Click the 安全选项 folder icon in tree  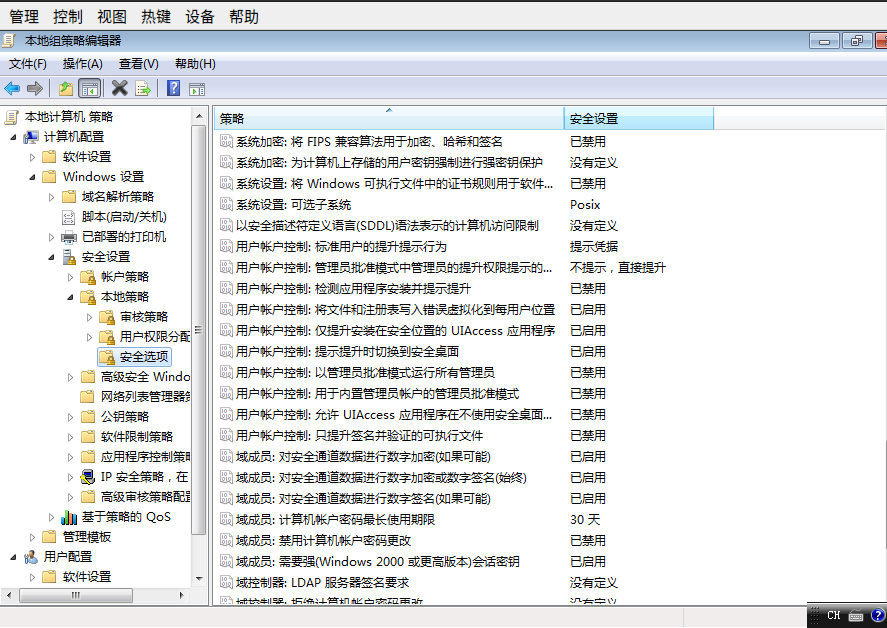(107, 356)
